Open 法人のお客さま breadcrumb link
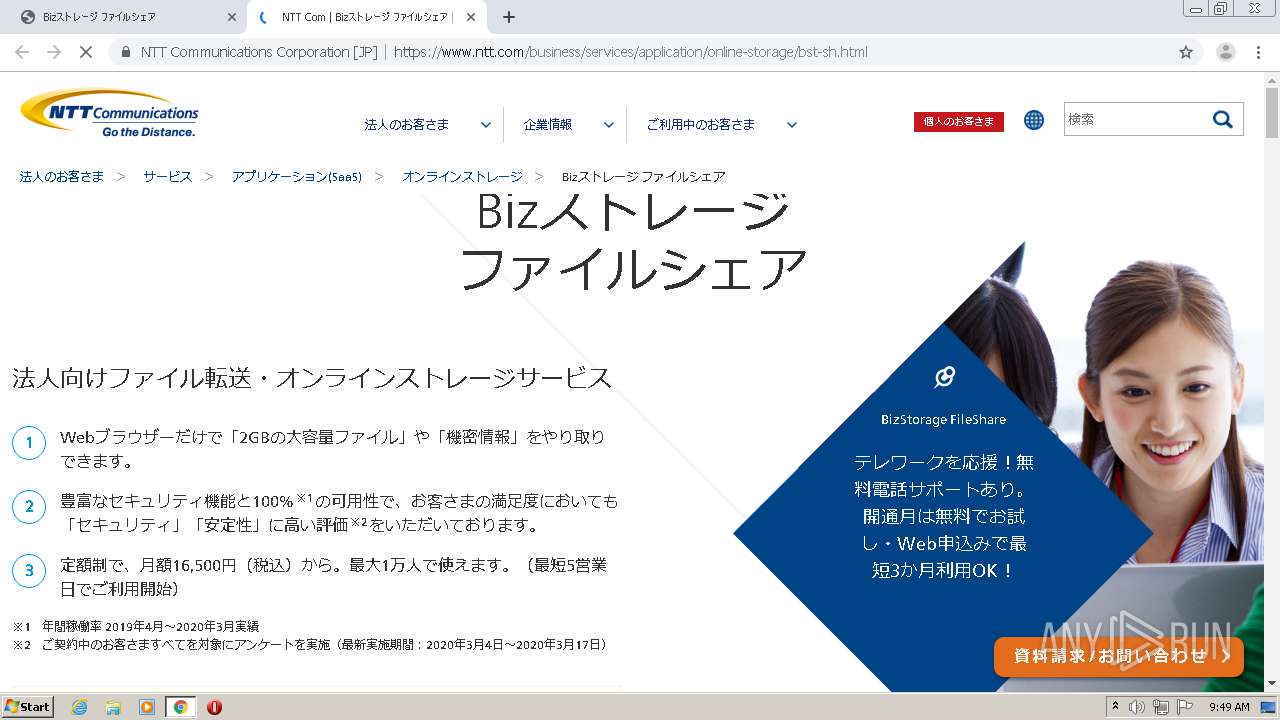 tap(62, 176)
